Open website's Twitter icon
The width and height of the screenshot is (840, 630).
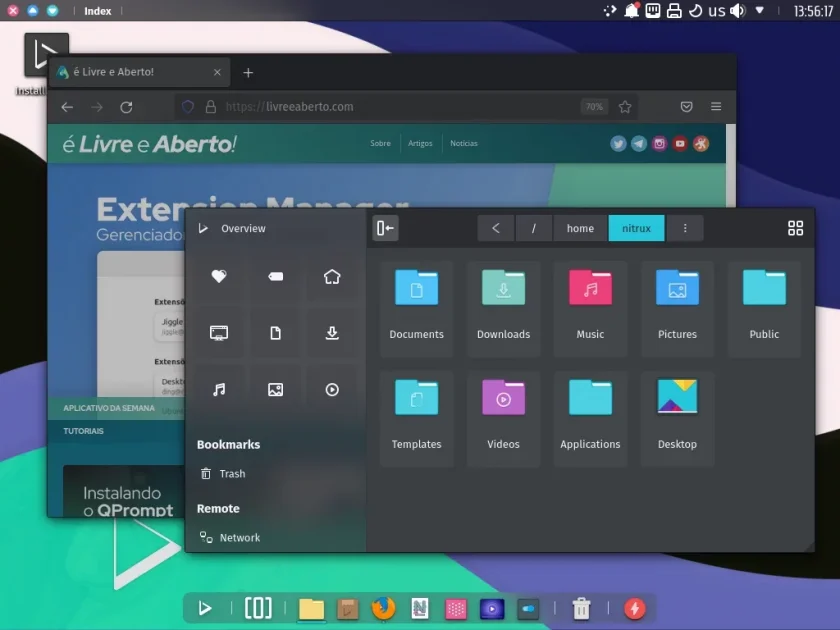coord(618,144)
